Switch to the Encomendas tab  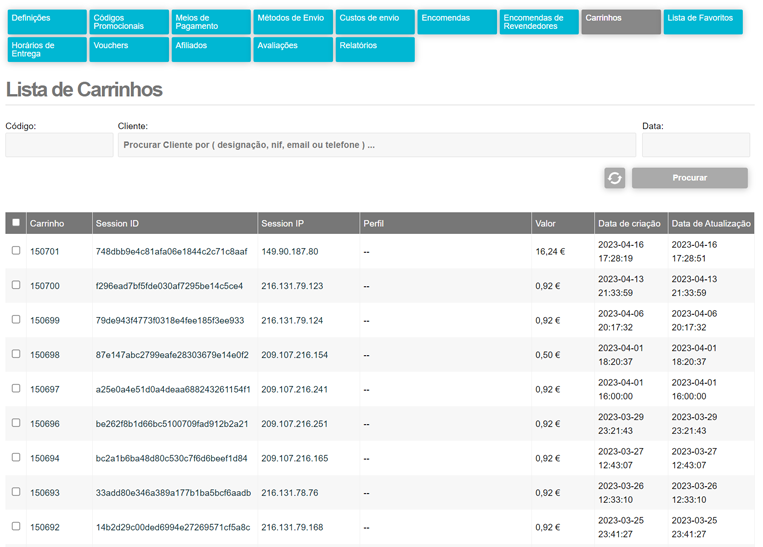coord(457,22)
